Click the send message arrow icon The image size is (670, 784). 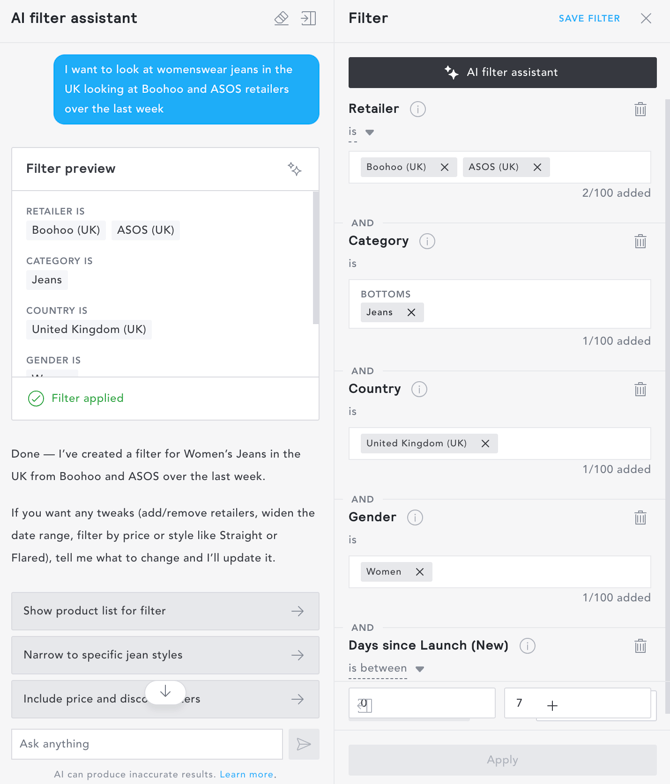pyautogui.click(x=304, y=744)
